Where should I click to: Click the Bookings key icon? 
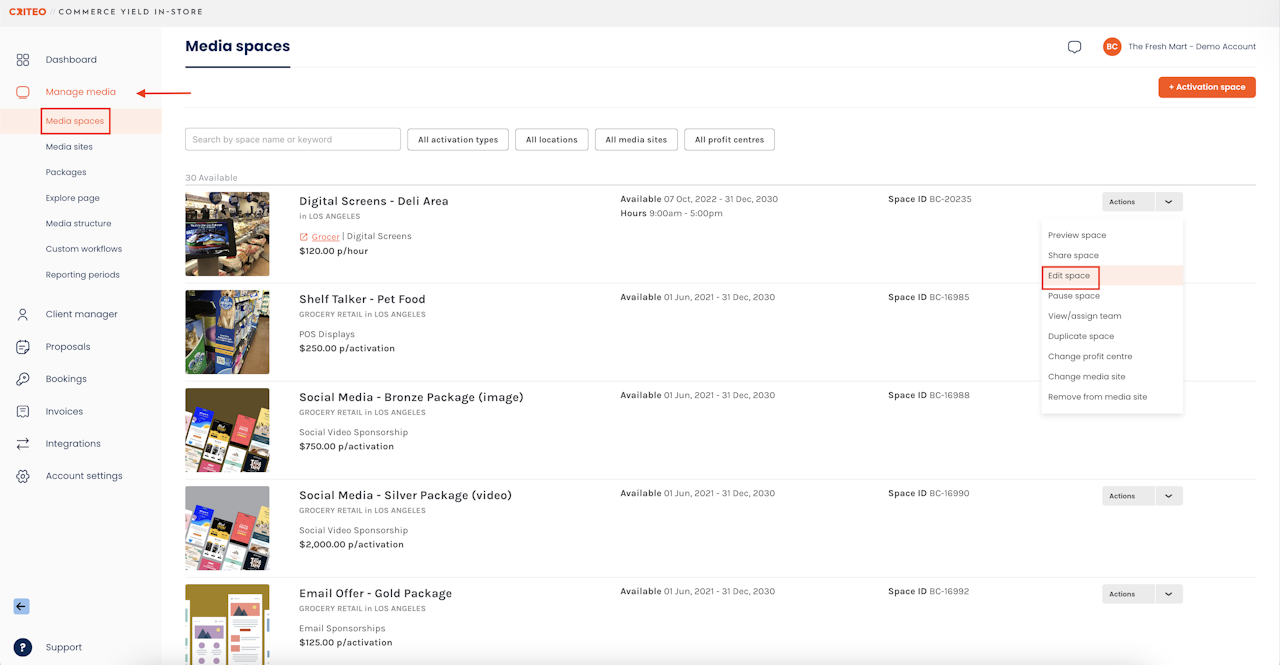coord(23,379)
